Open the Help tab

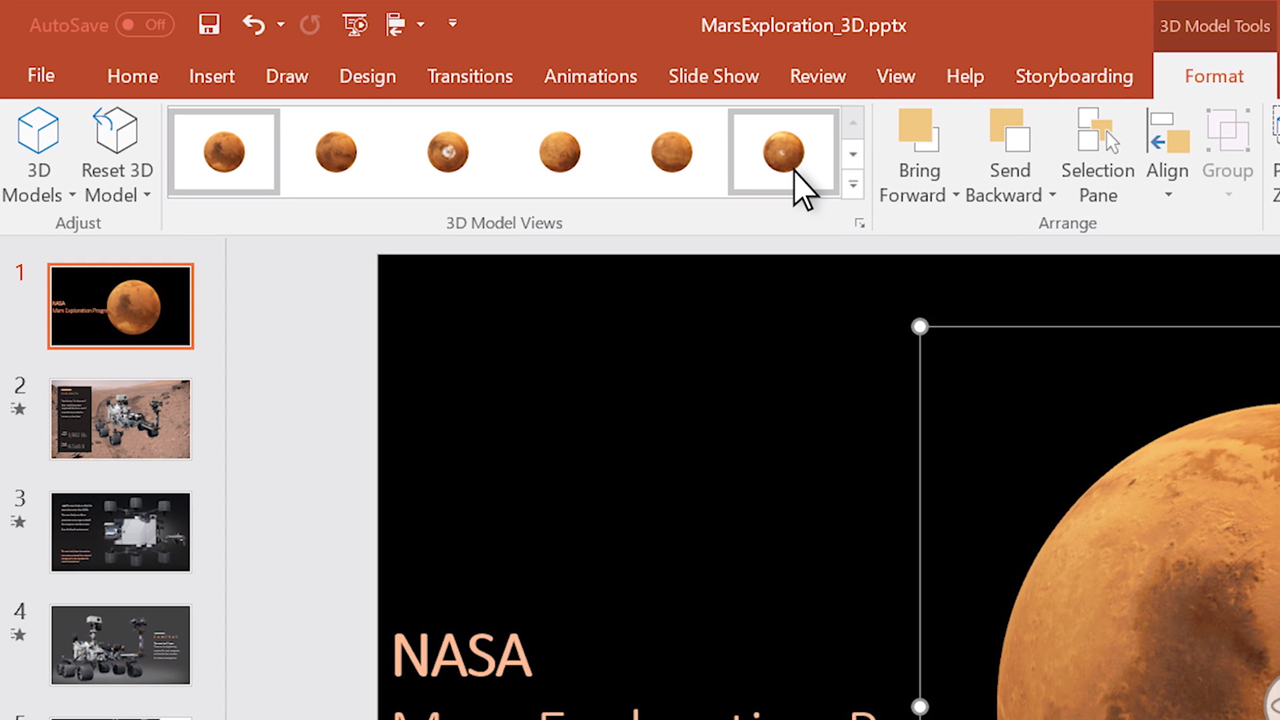tap(965, 76)
